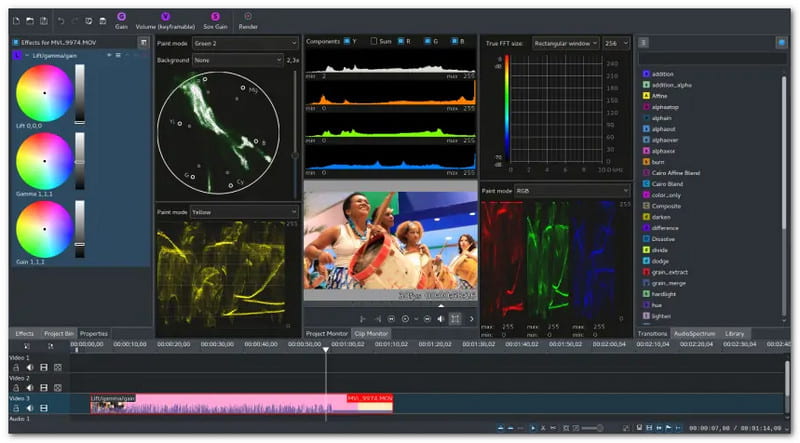Select the MVI_9974.MOV clip on the timeline
800x443 pixels.
(x=241, y=403)
